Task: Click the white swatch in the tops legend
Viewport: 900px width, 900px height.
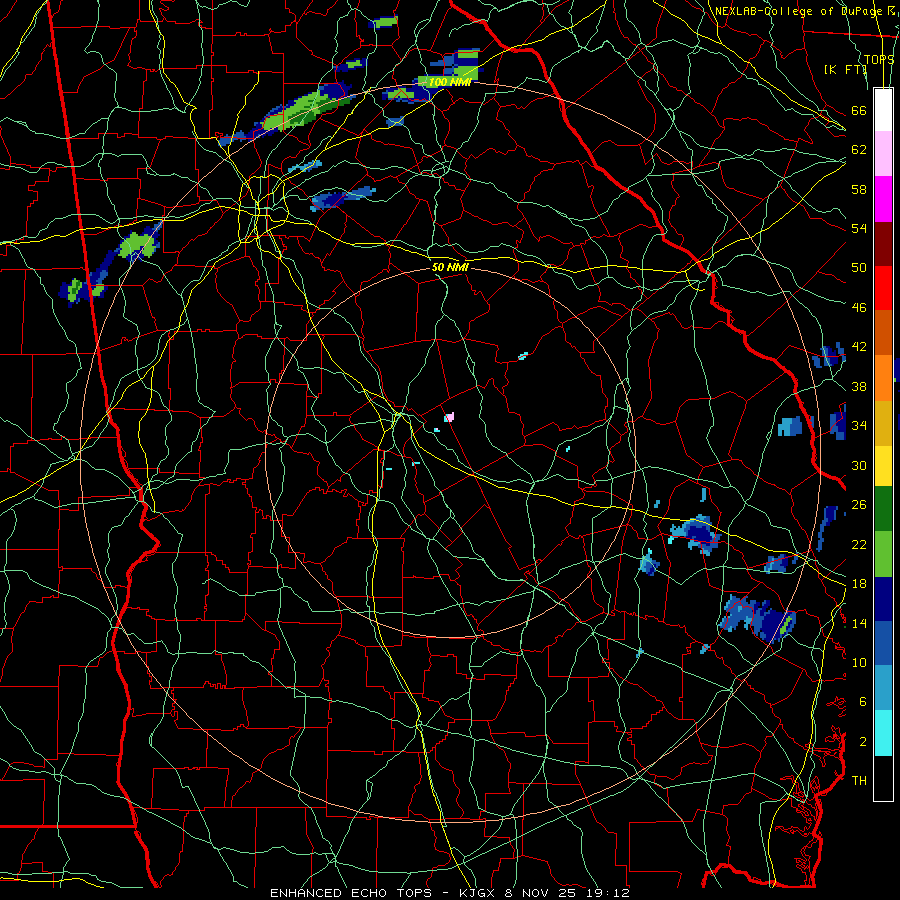Action: click(x=883, y=110)
